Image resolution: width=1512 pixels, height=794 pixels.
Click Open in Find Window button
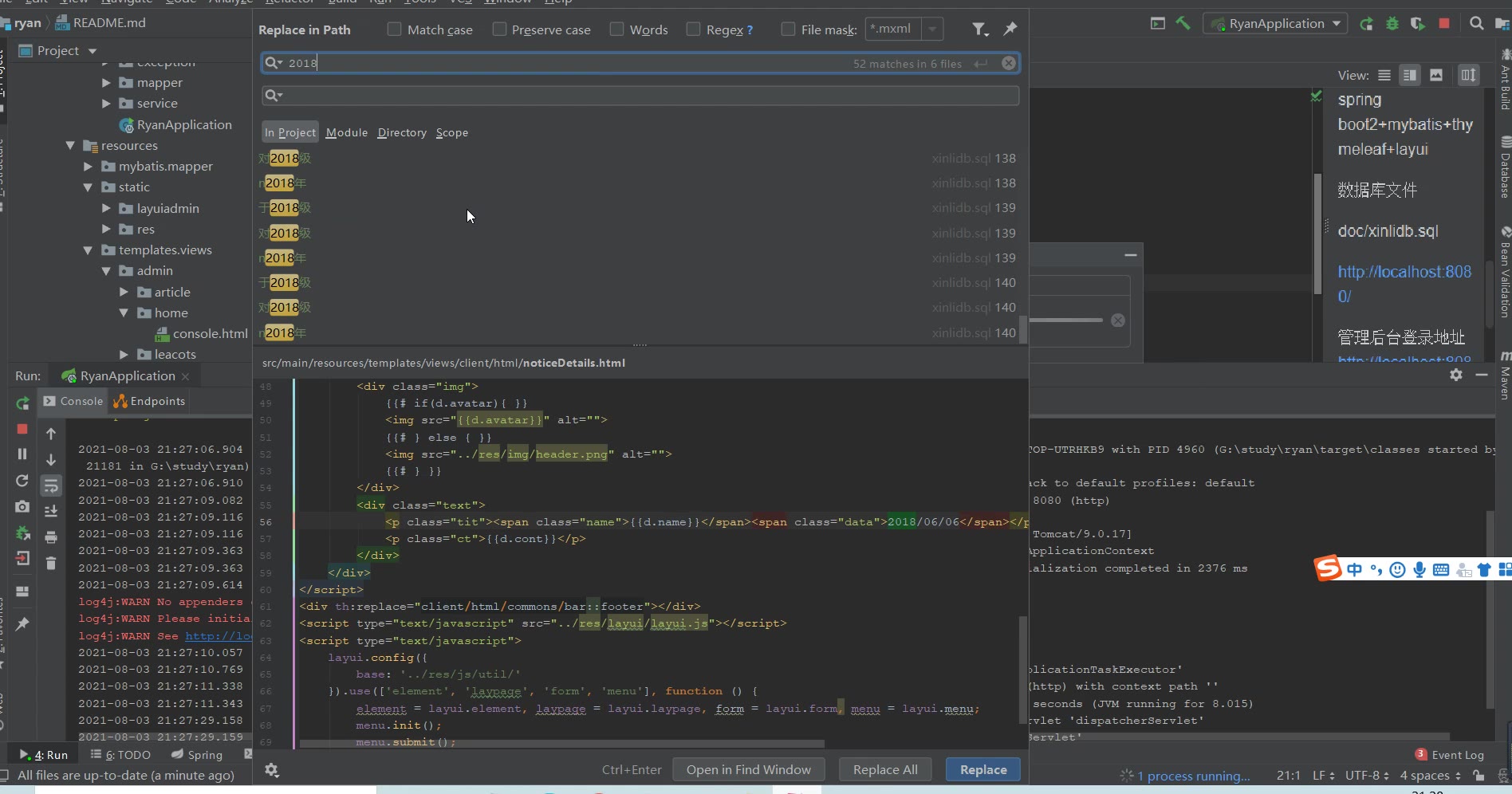(x=748, y=770)
